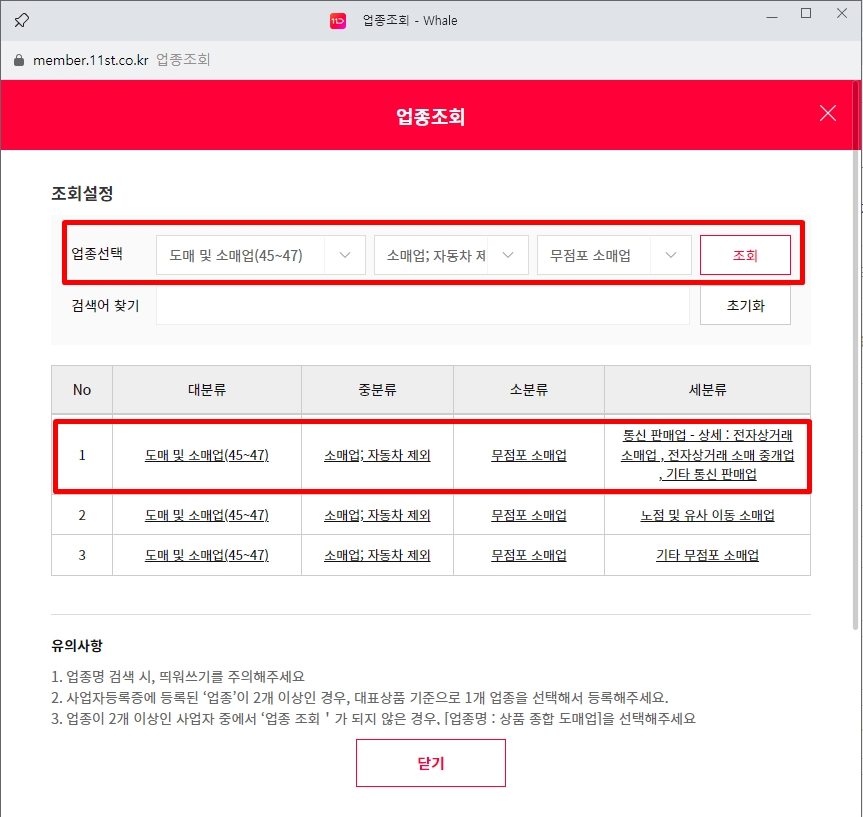Focus the 검색어 찾기 input field
Viewport: 863px width, 817px height.
click(423, 306)
